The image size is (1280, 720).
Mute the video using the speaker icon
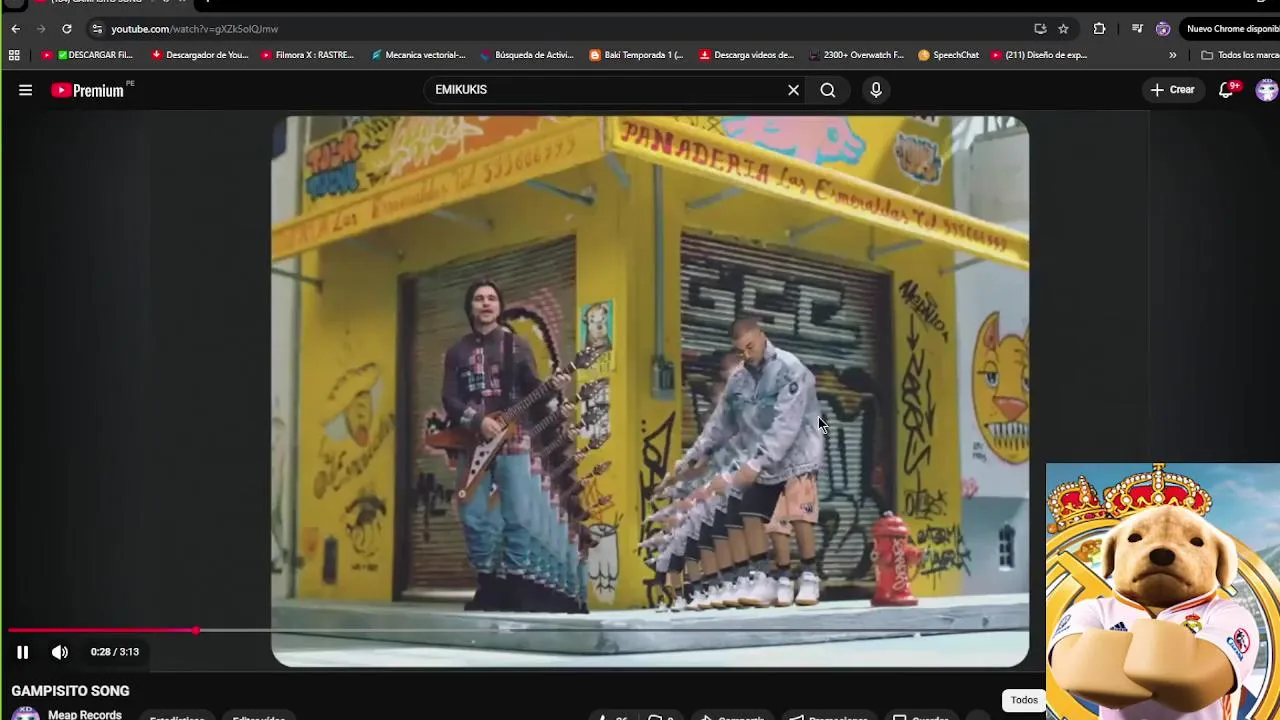point(60,652)
